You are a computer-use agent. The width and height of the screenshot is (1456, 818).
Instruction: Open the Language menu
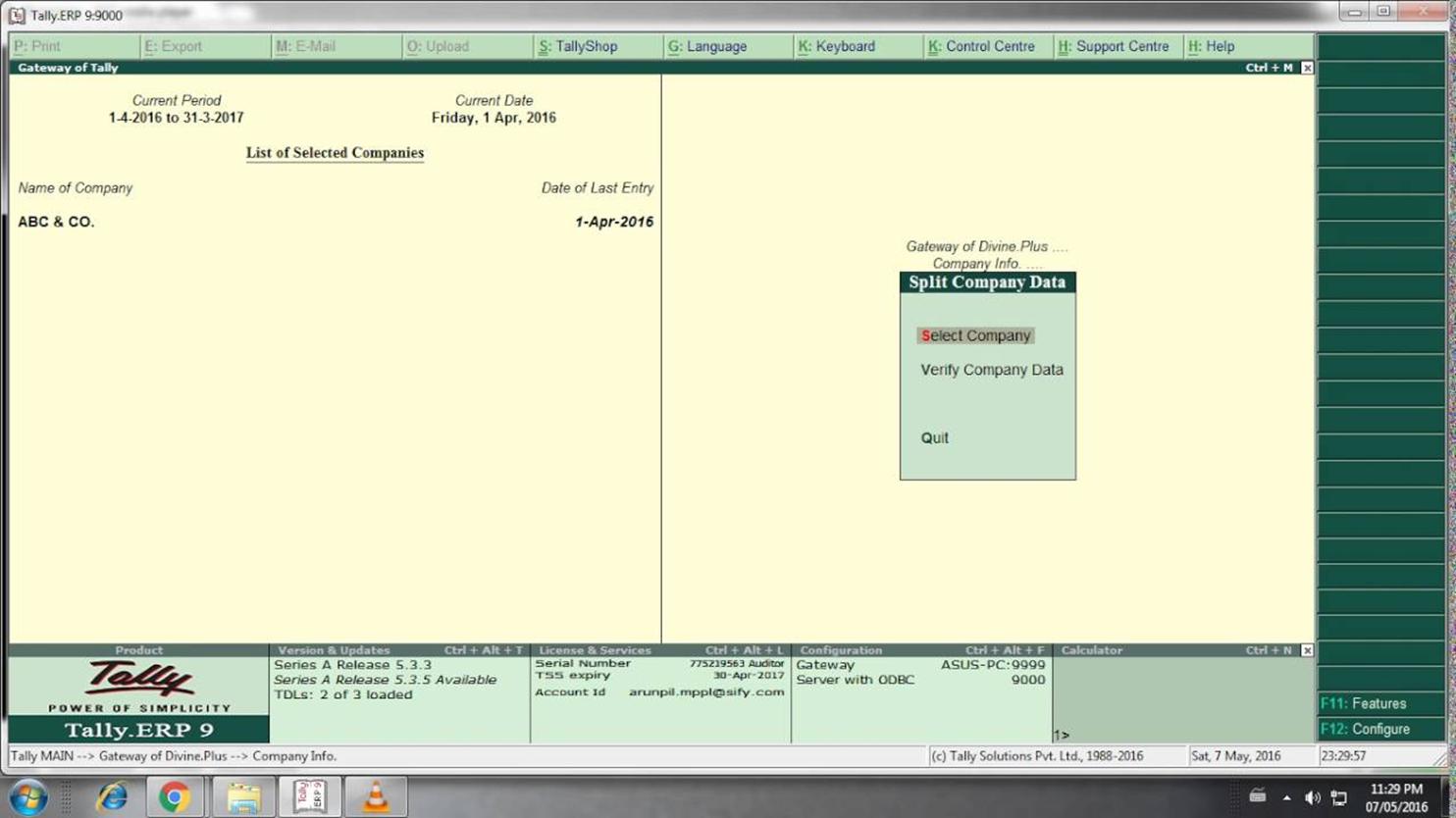click(708, 45)
